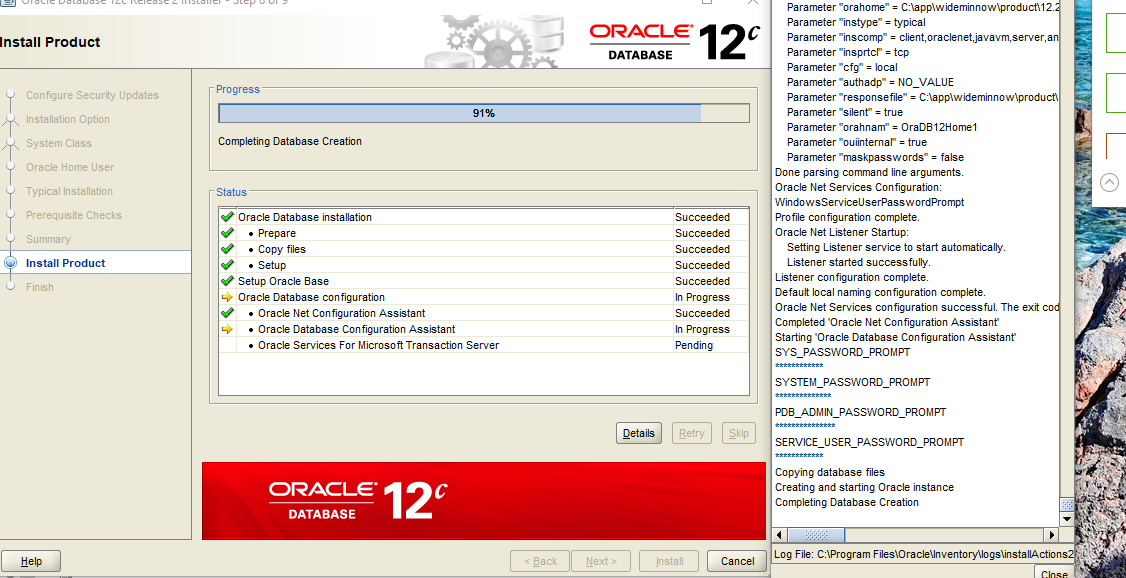Screen dimensions: 1126x578
Task: Click yellow arrow beside Oracle Database Configuration Assistant
Action: tap(227, 329)
